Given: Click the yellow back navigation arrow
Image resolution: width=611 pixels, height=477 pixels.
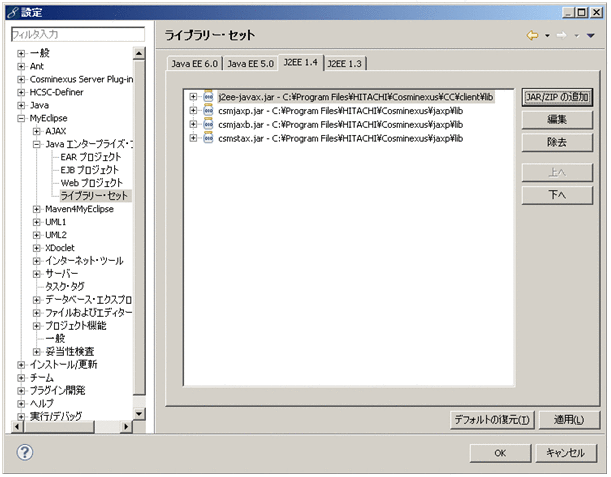Looking at the screenshot, I should tap(532, 35).
